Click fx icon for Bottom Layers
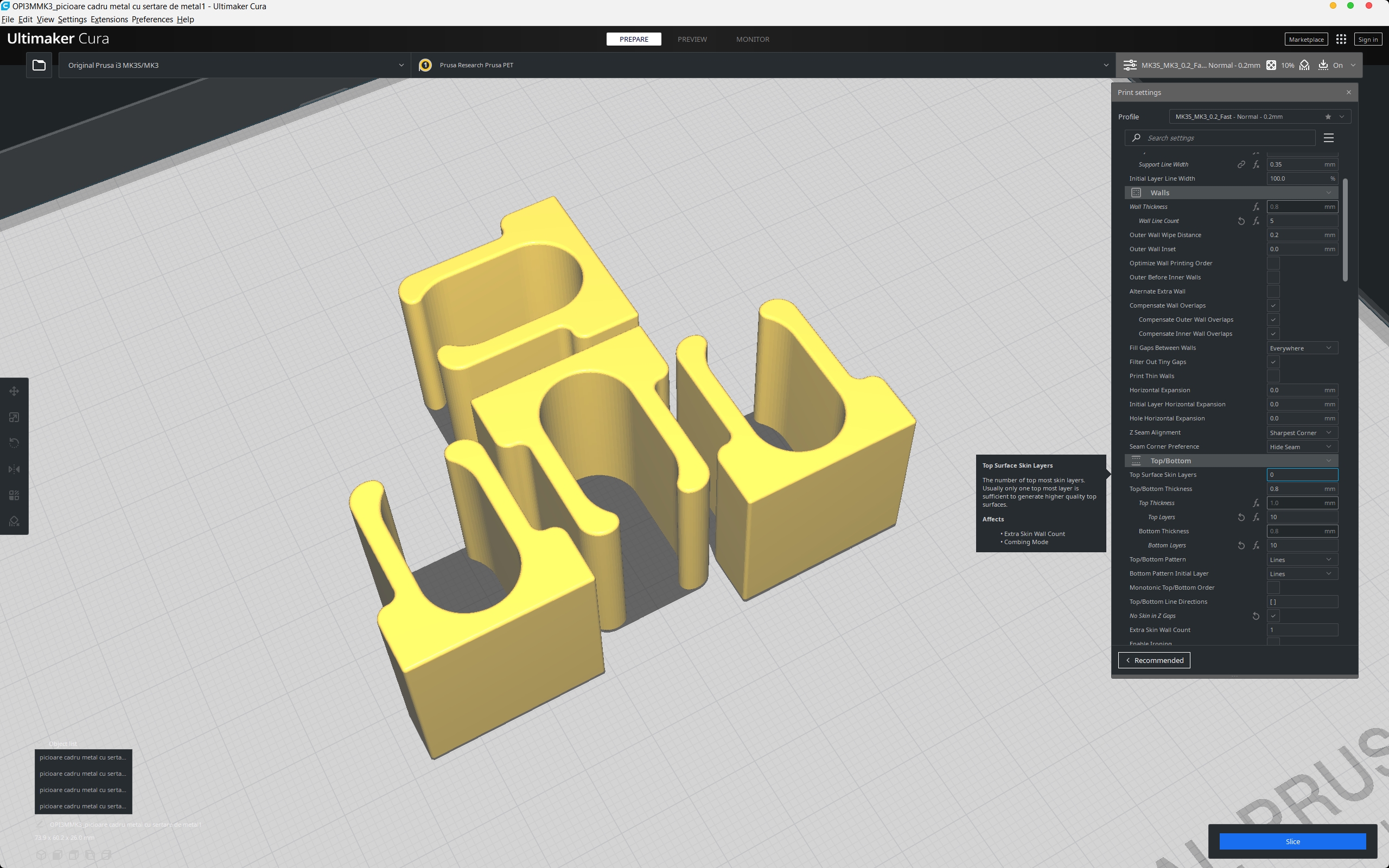This screenshot has width=1389, height=868. coord(1256,545)
